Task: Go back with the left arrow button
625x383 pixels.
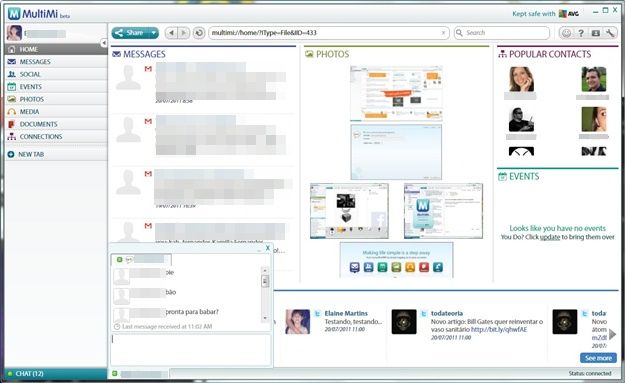Action: [171, 33]
